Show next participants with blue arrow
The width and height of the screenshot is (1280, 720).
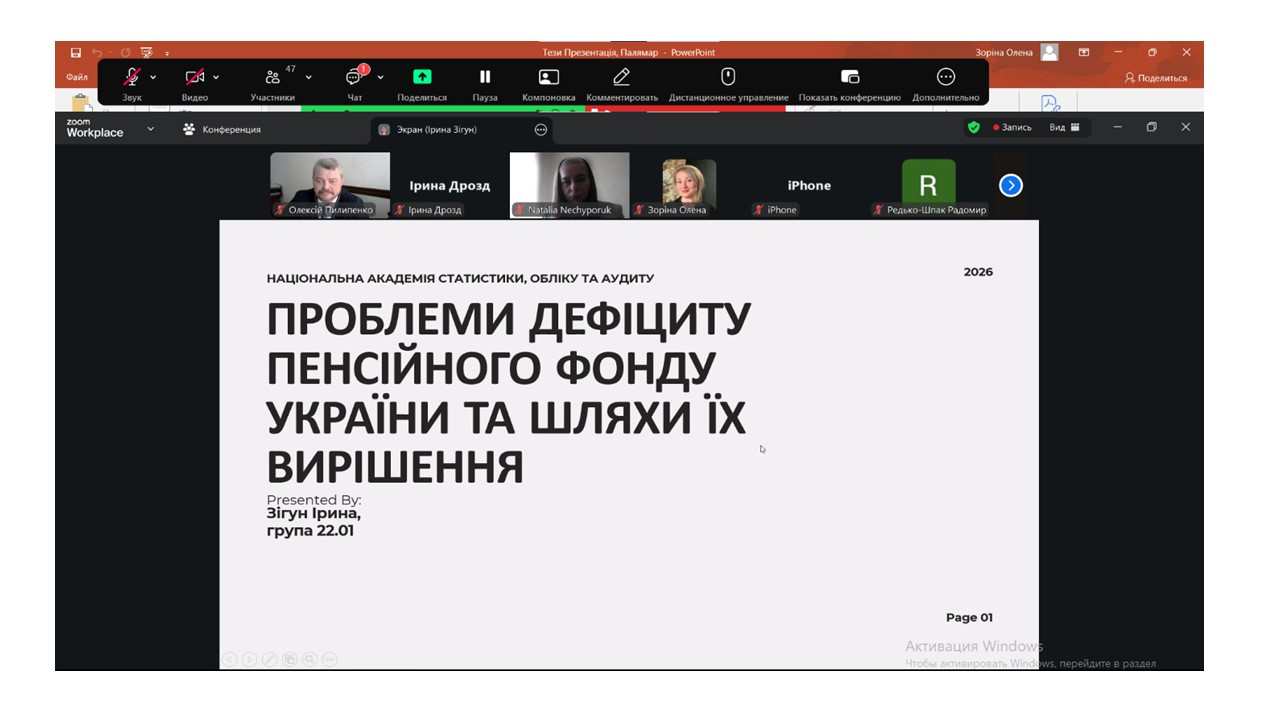1011,185
